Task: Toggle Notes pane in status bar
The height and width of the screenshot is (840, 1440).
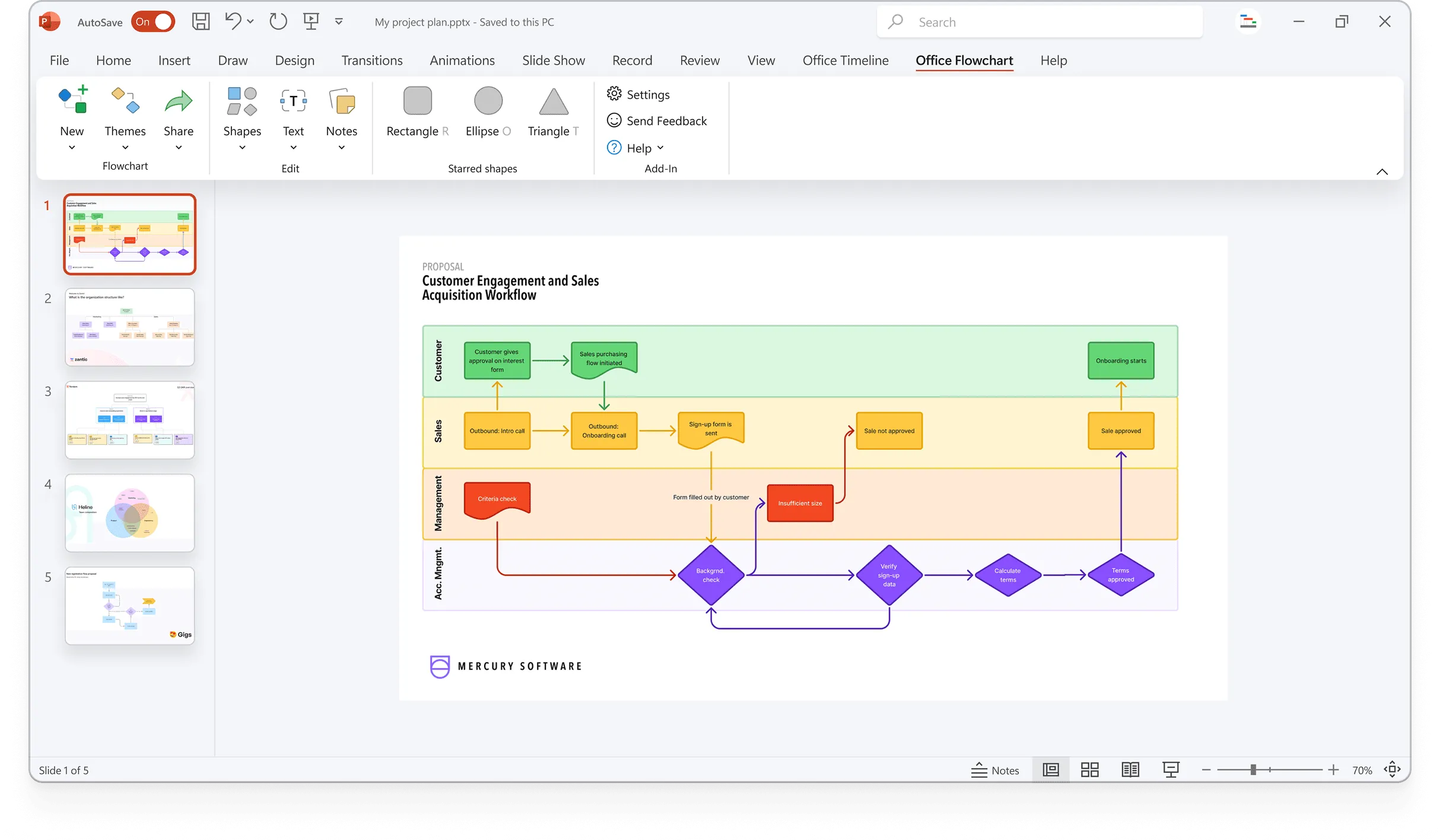Action: click(995, 770)
